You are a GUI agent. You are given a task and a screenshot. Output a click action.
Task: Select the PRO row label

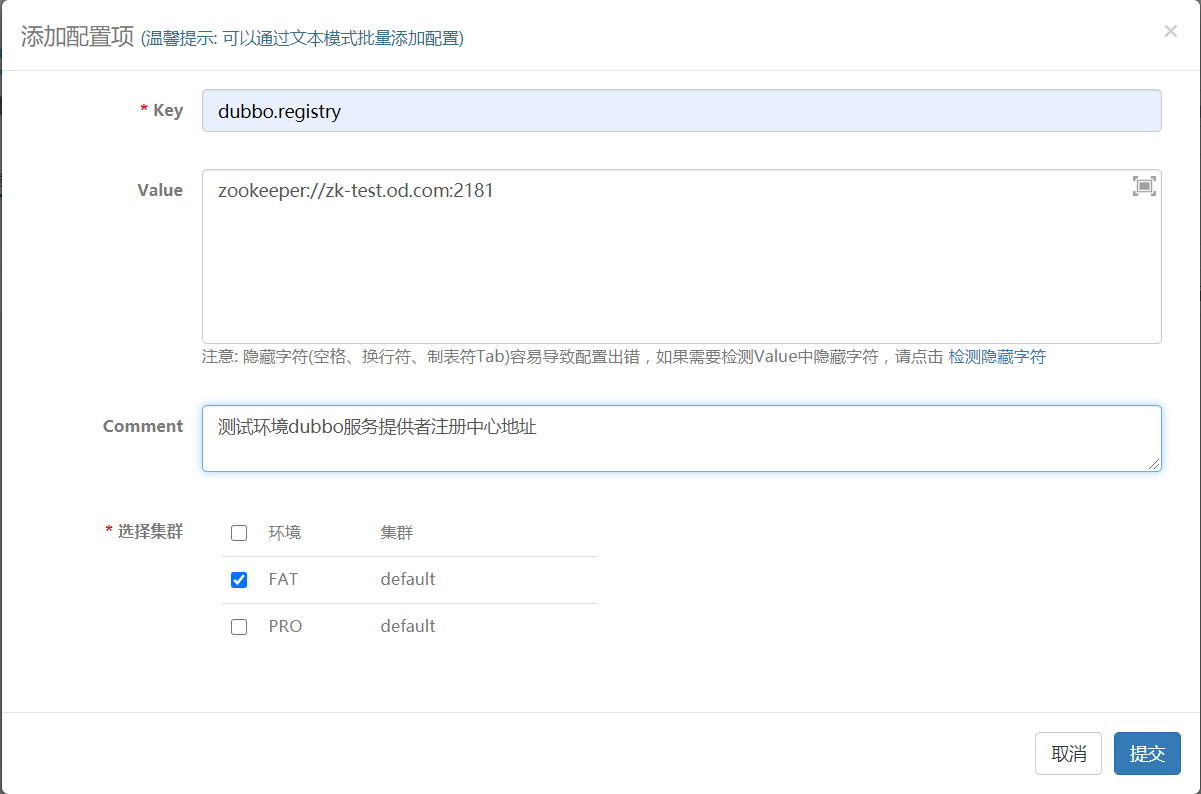coord(285,626)
